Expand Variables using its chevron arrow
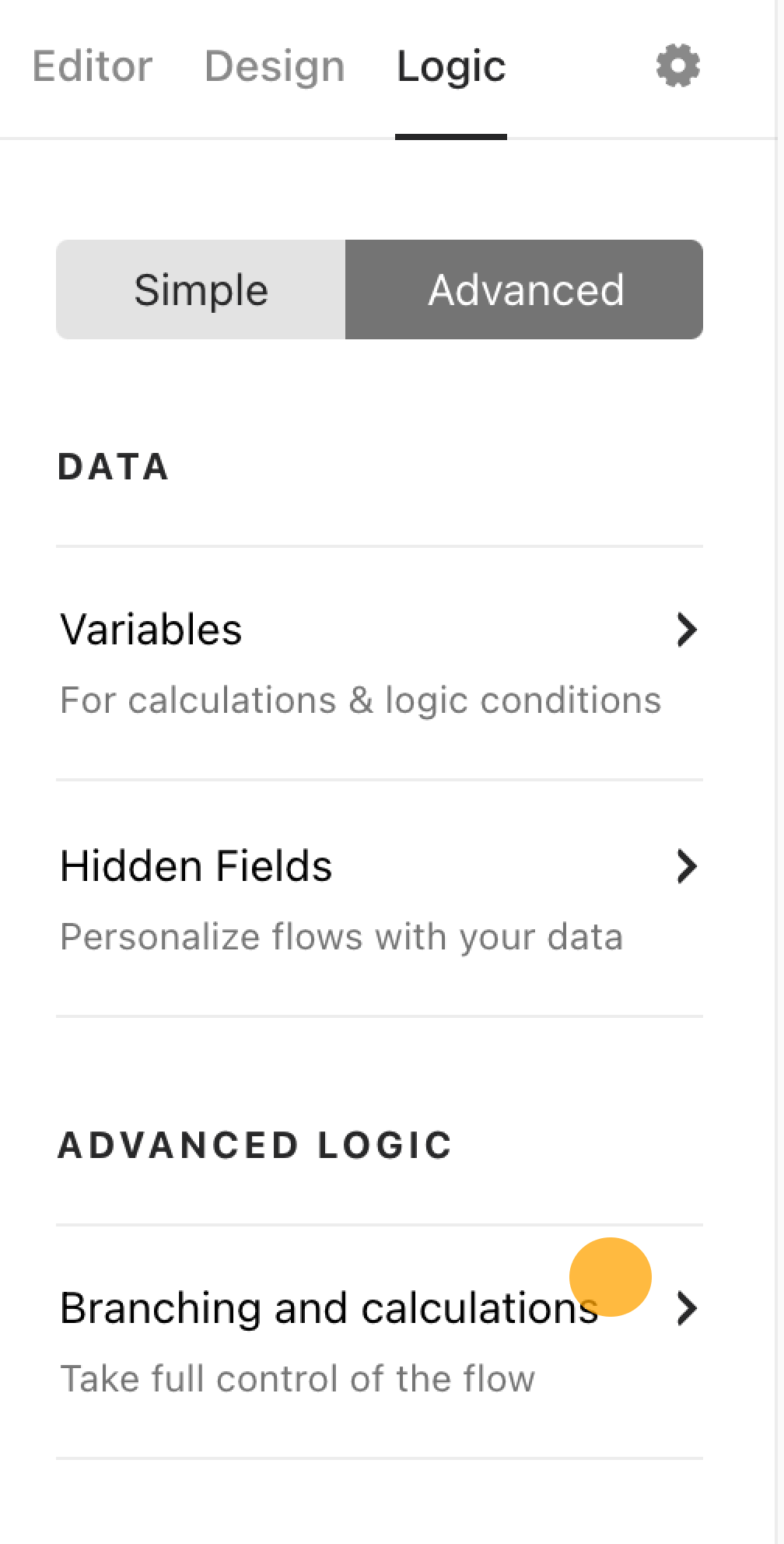Viewport: 784px width, 1544px height. click(686, 630)
